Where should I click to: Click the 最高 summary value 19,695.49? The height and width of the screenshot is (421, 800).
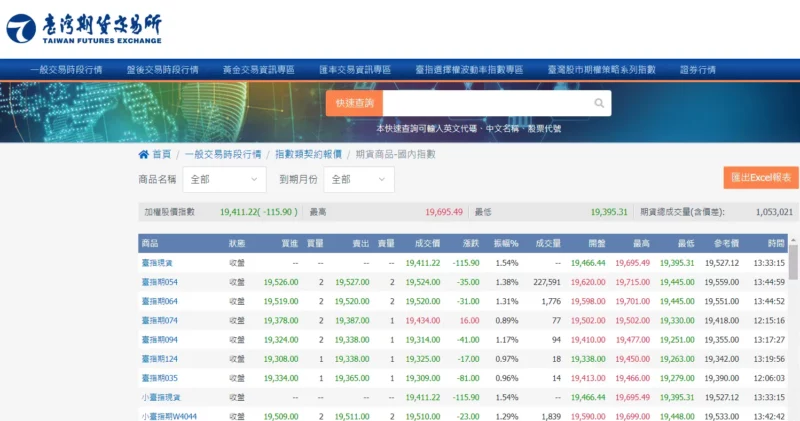click(444, 212)
